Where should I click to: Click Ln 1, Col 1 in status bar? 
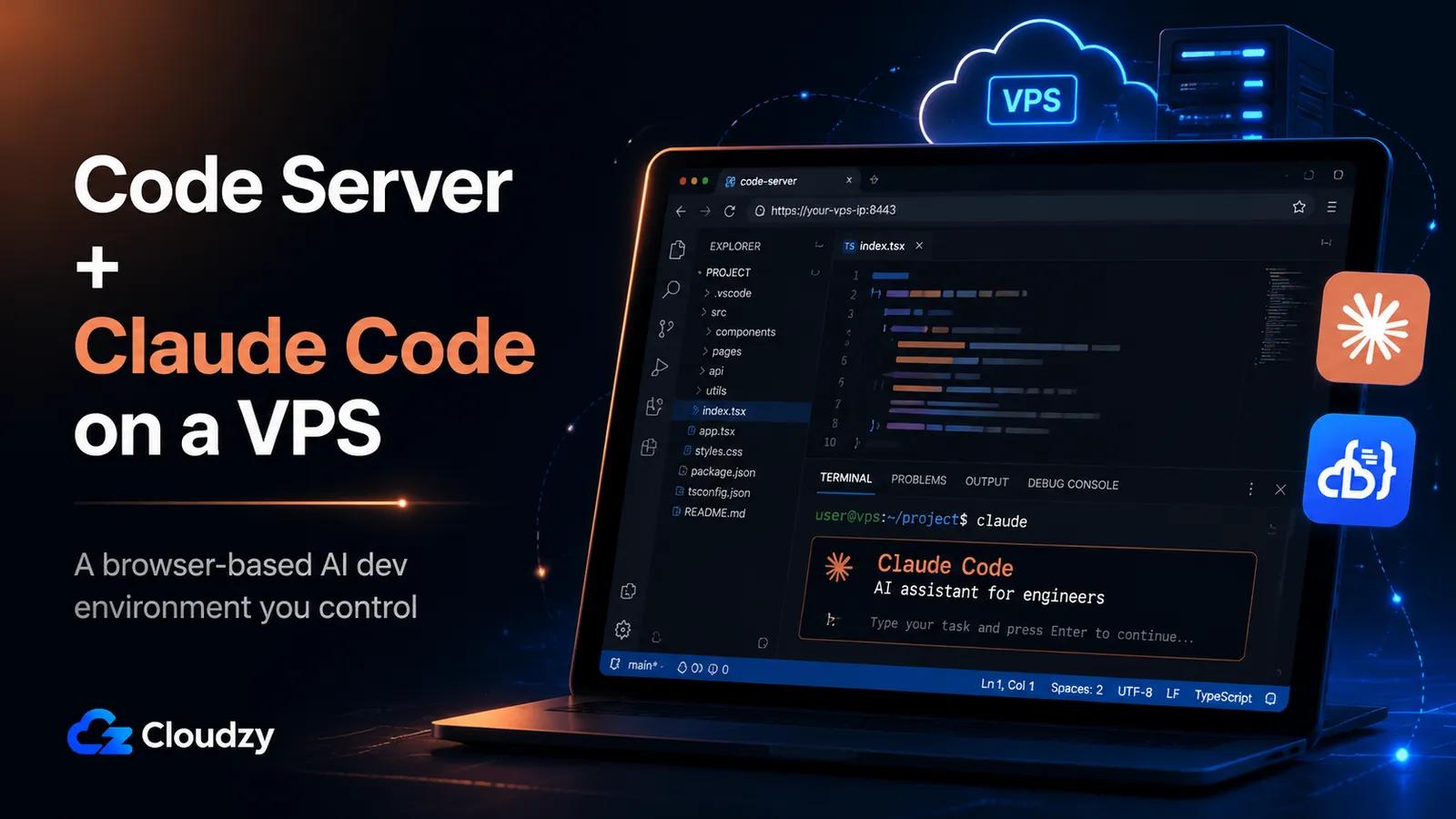[x=1007, y=685]
